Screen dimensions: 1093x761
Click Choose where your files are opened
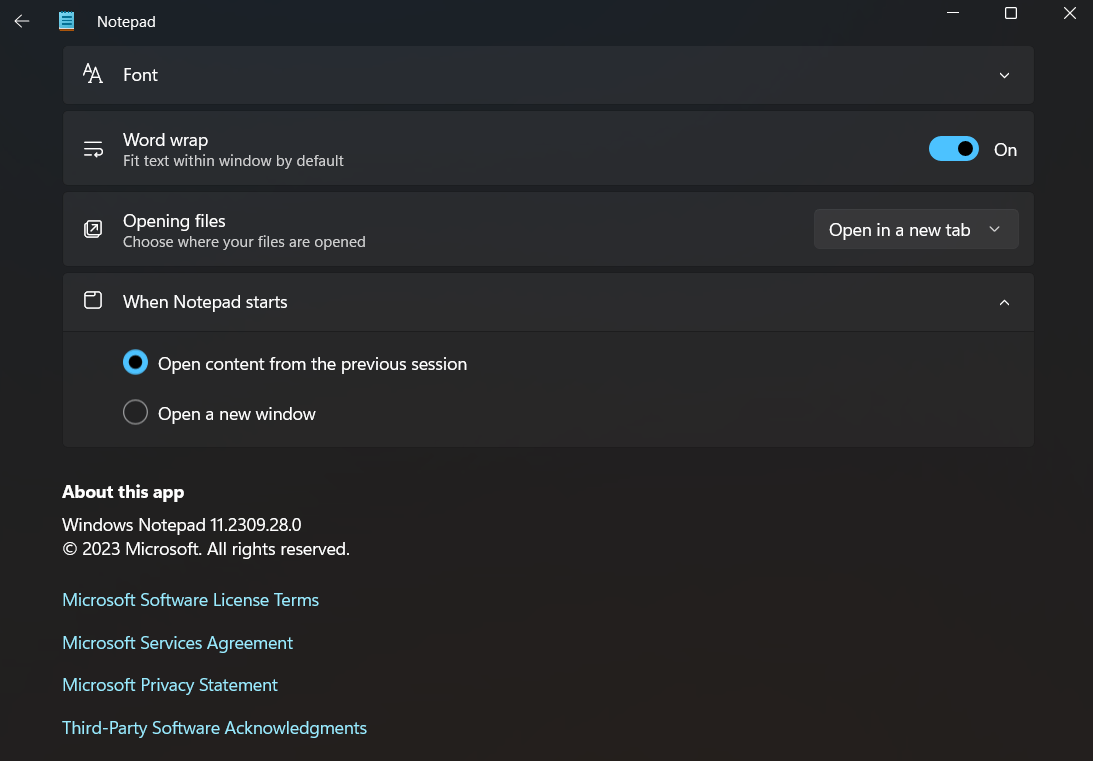pos(244,242)
